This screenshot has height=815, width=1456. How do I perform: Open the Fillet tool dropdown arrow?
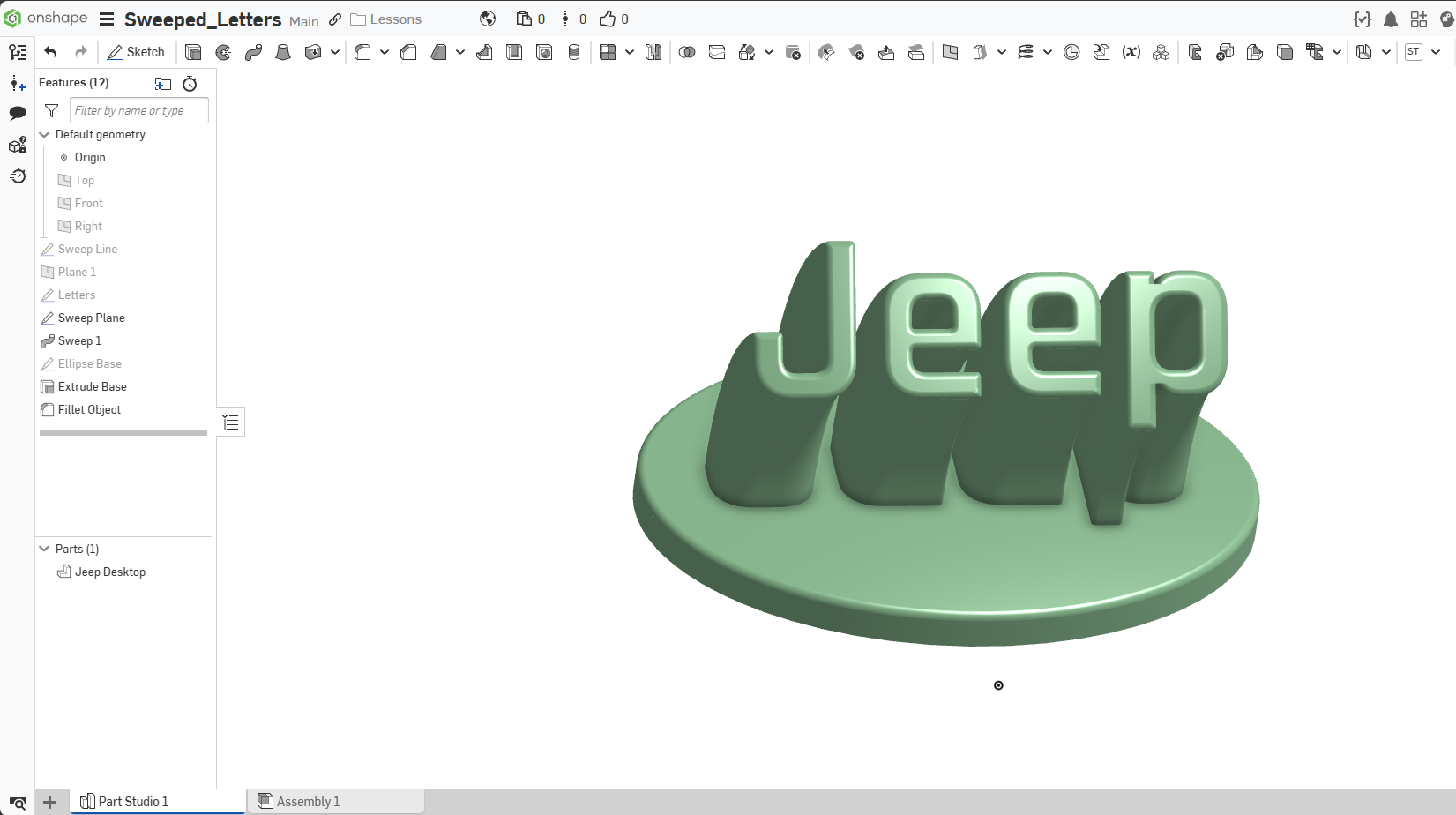(385, 52)
